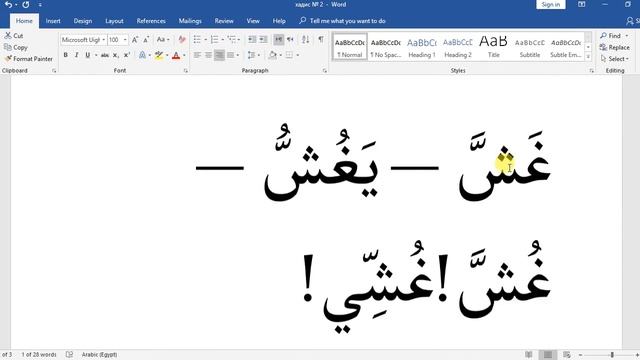Align text right
Viewport: 640px width, 360px height.
[219, 55]
